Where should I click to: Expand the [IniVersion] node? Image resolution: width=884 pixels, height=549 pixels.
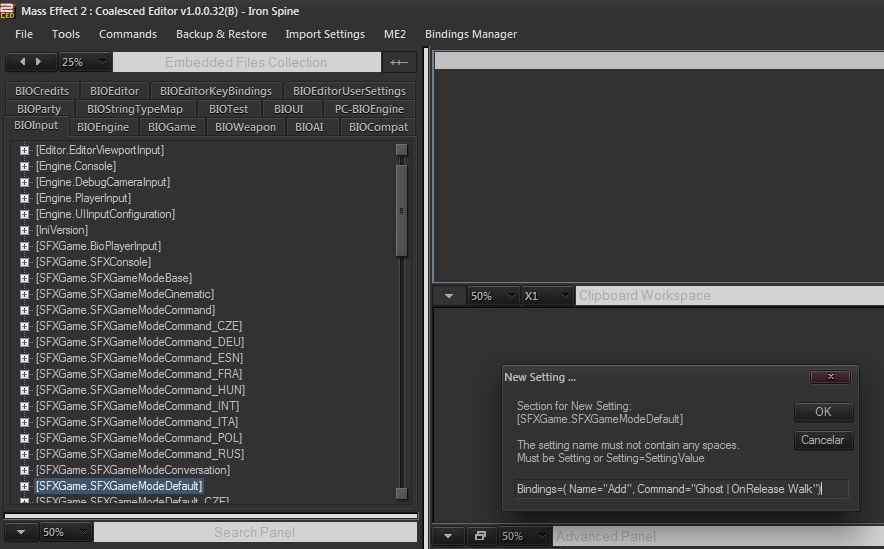click(24, 230)
